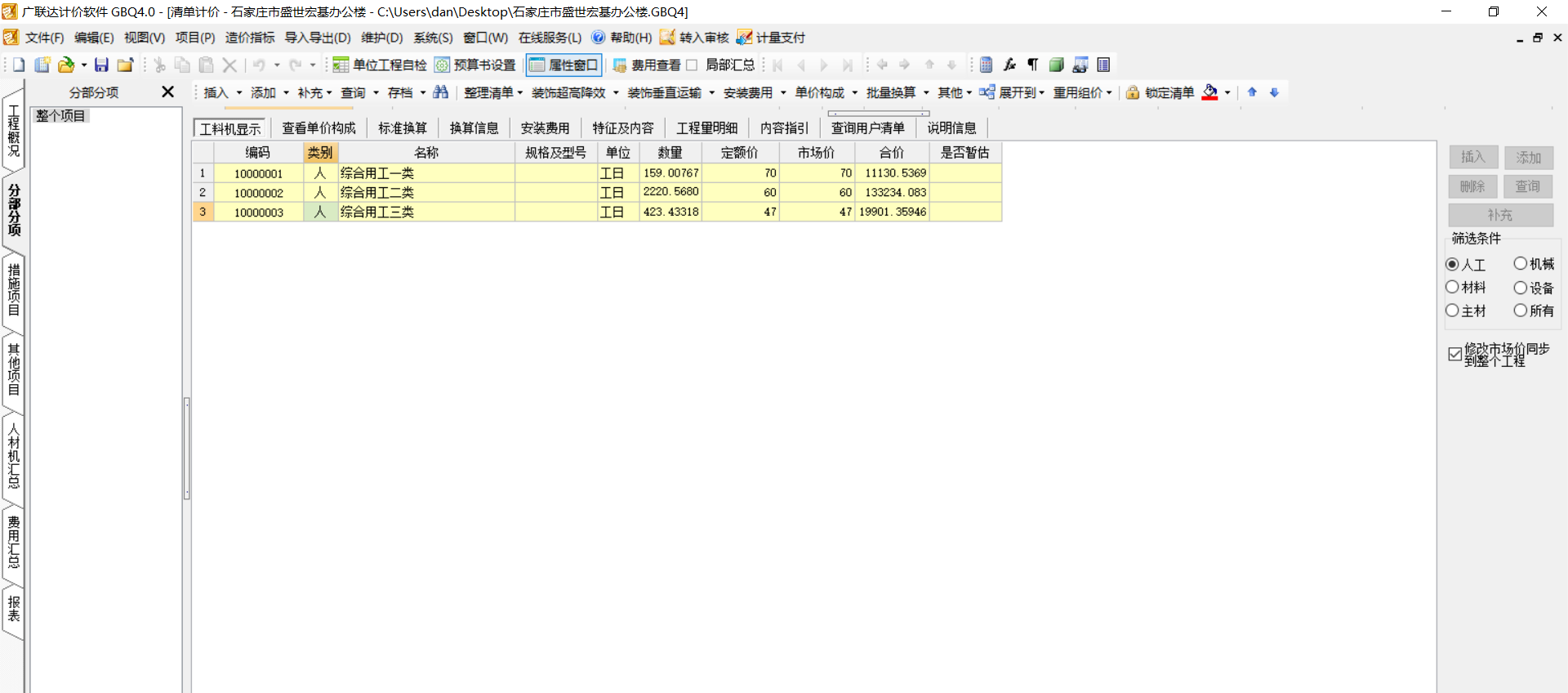Click the binoculars find icon

click(x=440, y=92)
